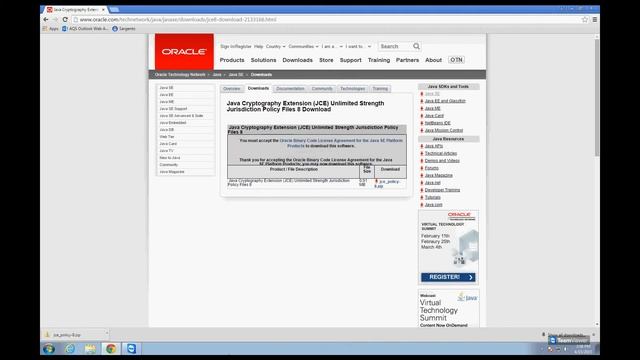Click the Help link
Image resolution: width=640 pixels, height=360 pixels.
258,47
